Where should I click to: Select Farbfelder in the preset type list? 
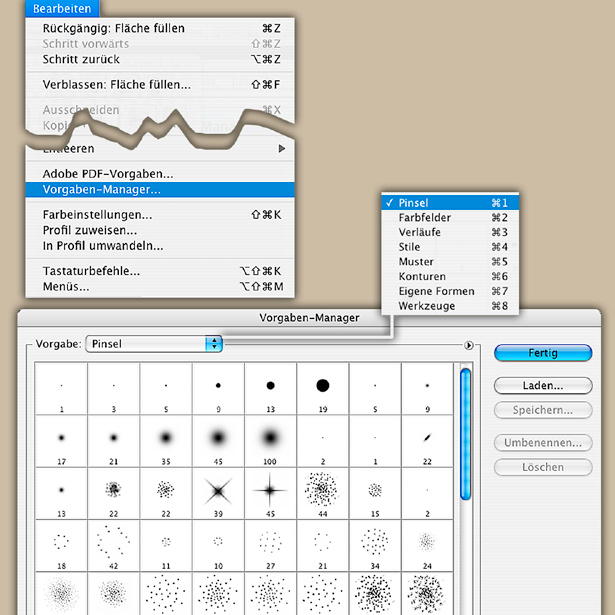click(450, 217)
